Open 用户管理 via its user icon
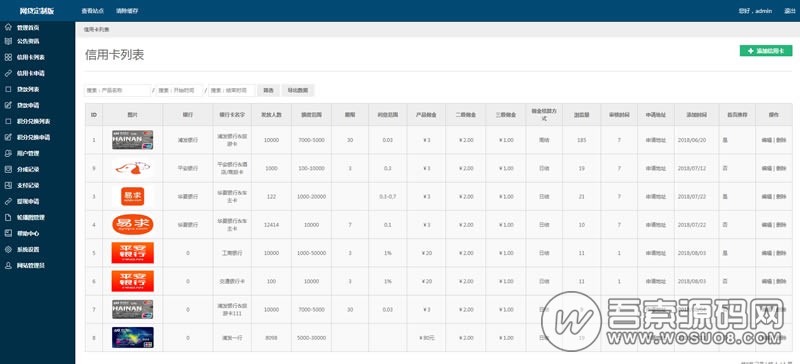Screen dimensions: 800x364 coord(8,153)
